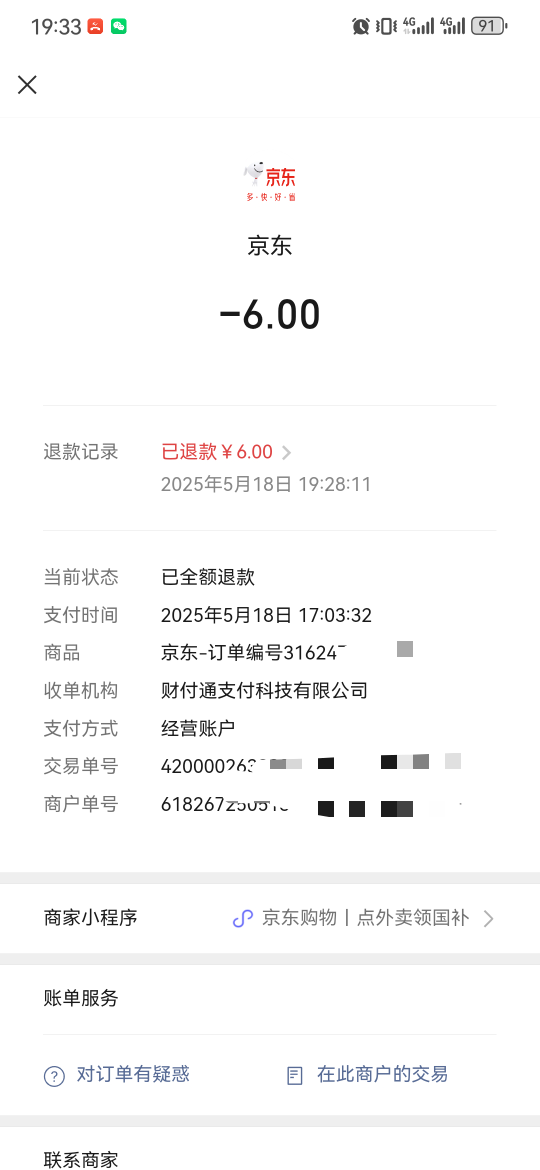The height and width of the screenshot is (1170, 540).
Task: Tap the battery level indicator
Action: 489,26
